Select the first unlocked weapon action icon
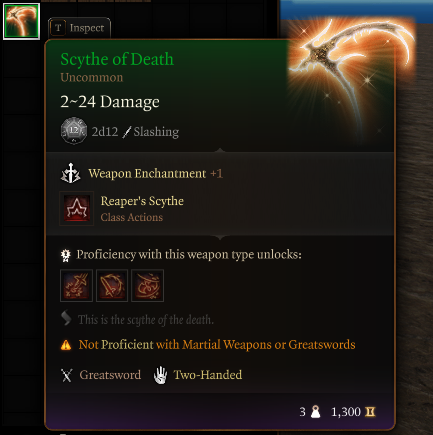This screenshot has width=433, height=435. [x=76, y=286]
